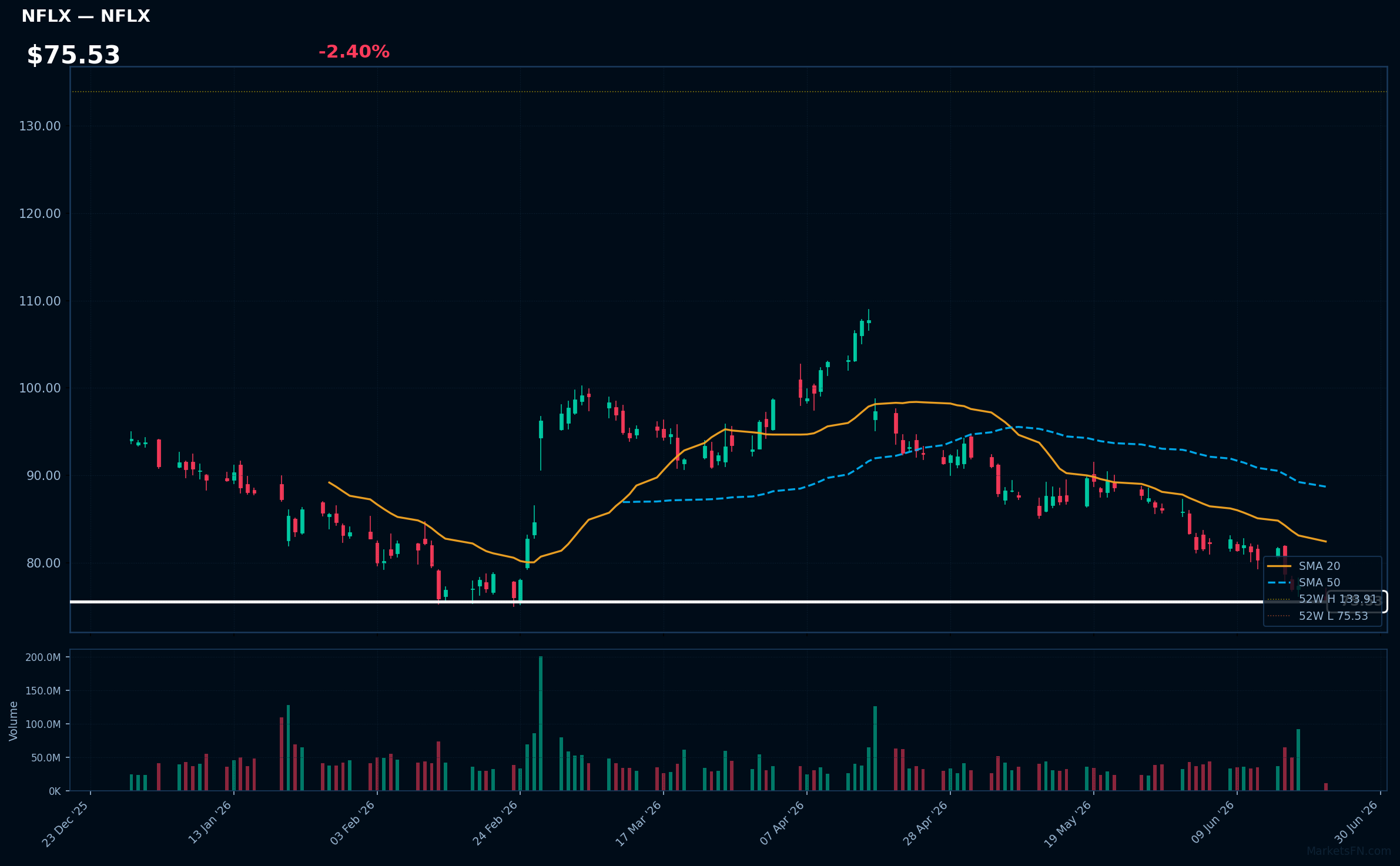Click the tallest green volume bar near 200M

click(541, 724)
